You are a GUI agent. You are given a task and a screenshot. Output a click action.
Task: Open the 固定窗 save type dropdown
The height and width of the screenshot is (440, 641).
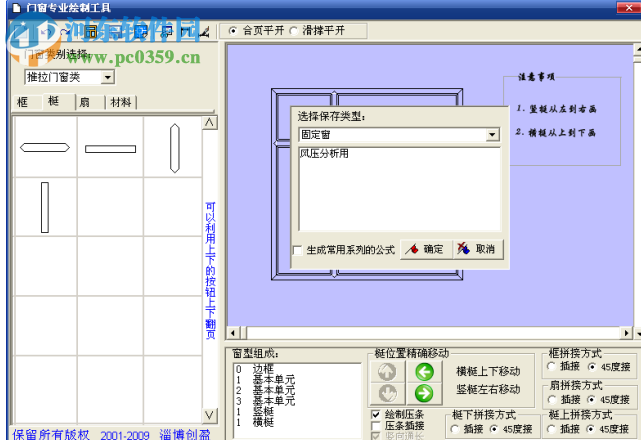[x=492, y=135]
